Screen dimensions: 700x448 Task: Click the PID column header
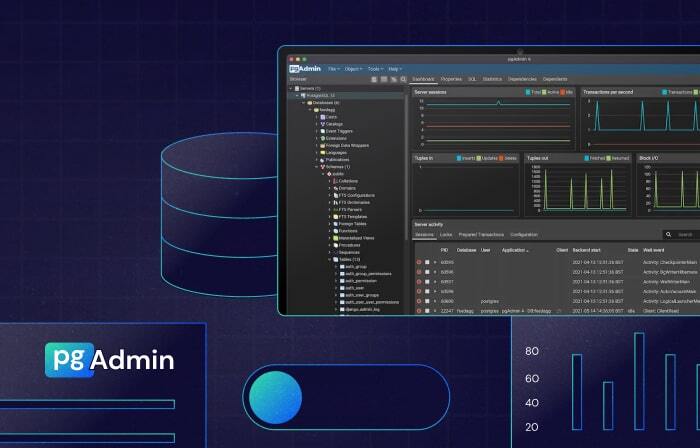tap(444, 250)
